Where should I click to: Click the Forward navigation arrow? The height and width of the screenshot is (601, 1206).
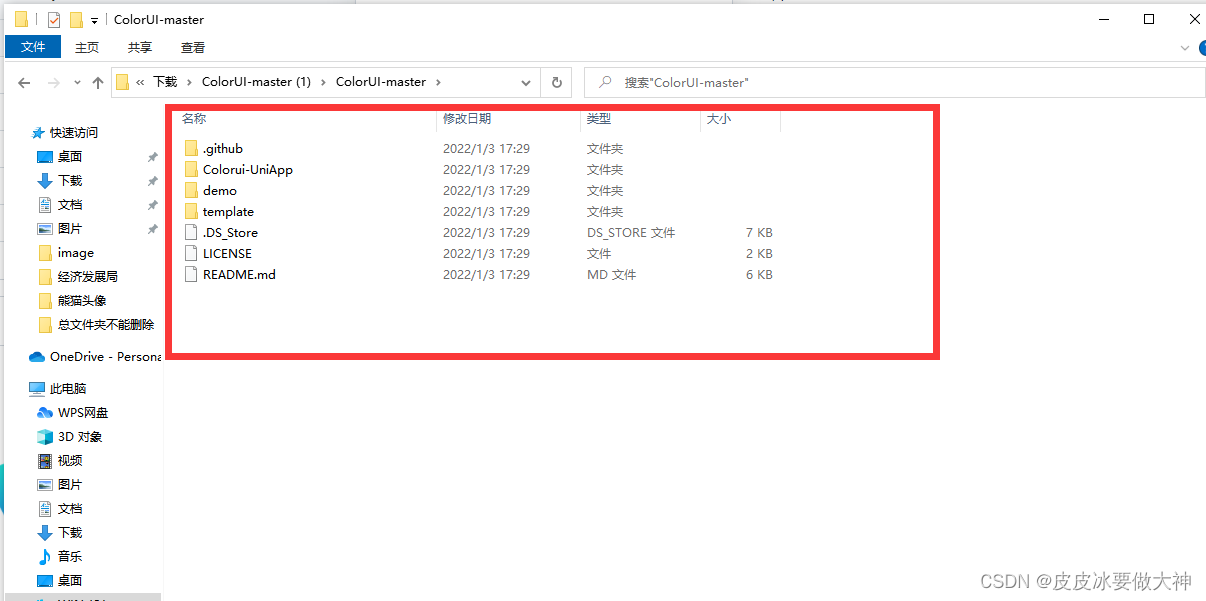(x=54, y=83)
